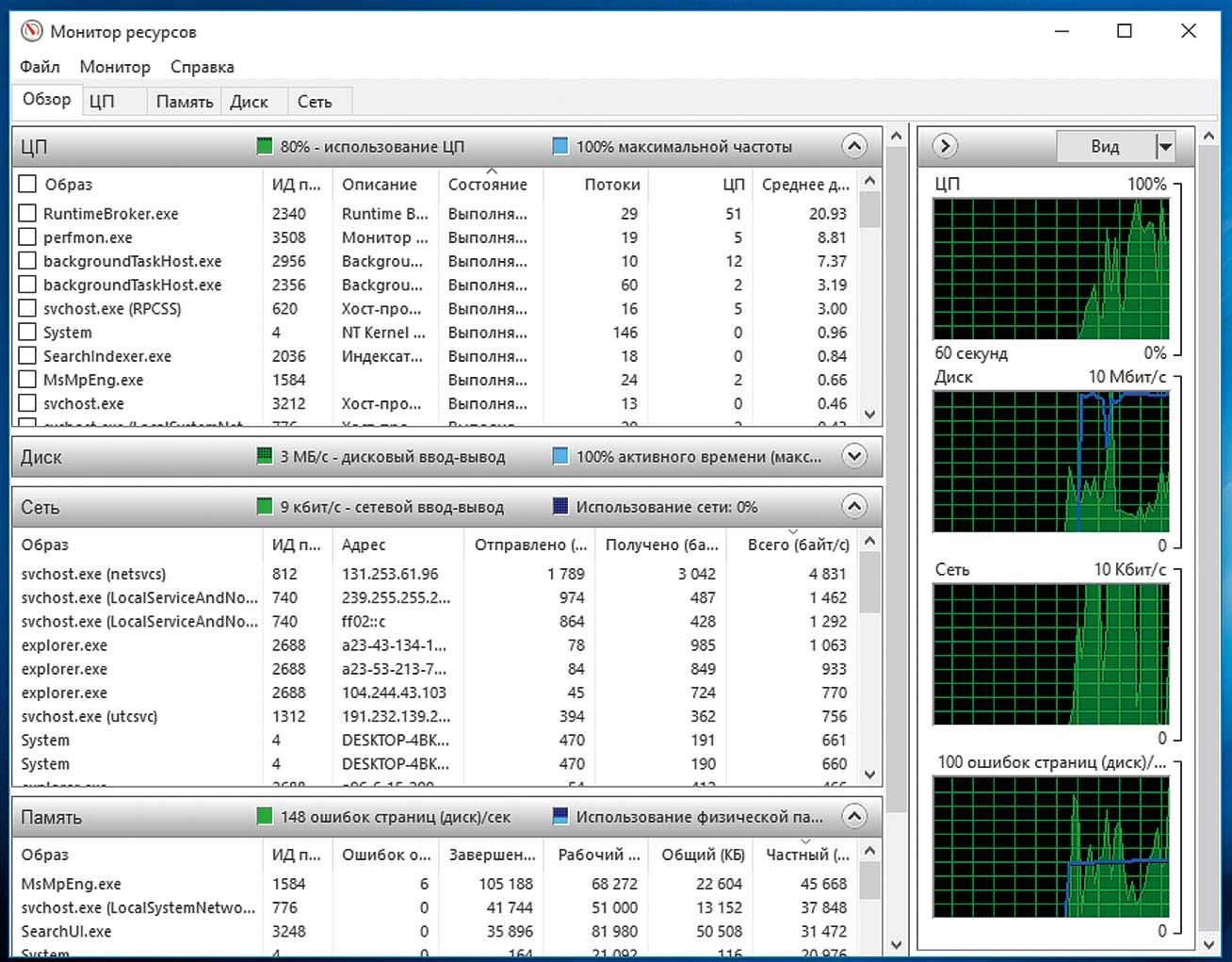The height and width of the screenshot is (962, 1232).
Task: Tick the perfmon.exe process checkbox
Action: click(28, 236)
